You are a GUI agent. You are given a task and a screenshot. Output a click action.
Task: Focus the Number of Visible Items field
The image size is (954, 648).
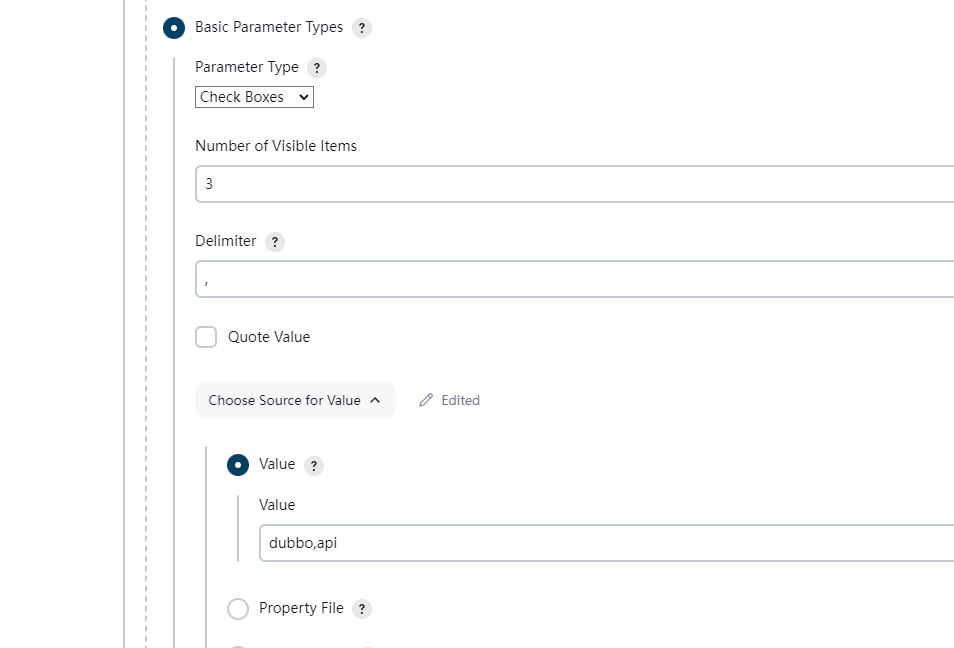point(574,184)
